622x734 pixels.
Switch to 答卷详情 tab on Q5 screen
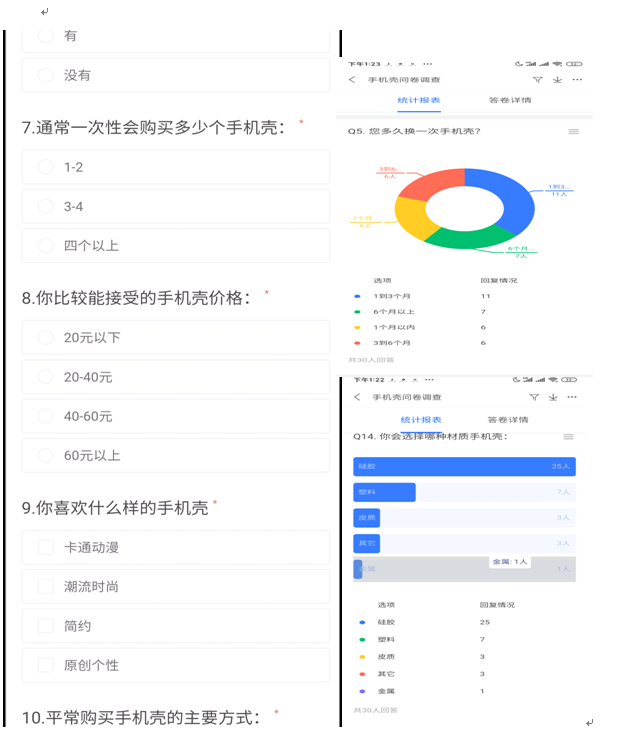coord(509,100)
